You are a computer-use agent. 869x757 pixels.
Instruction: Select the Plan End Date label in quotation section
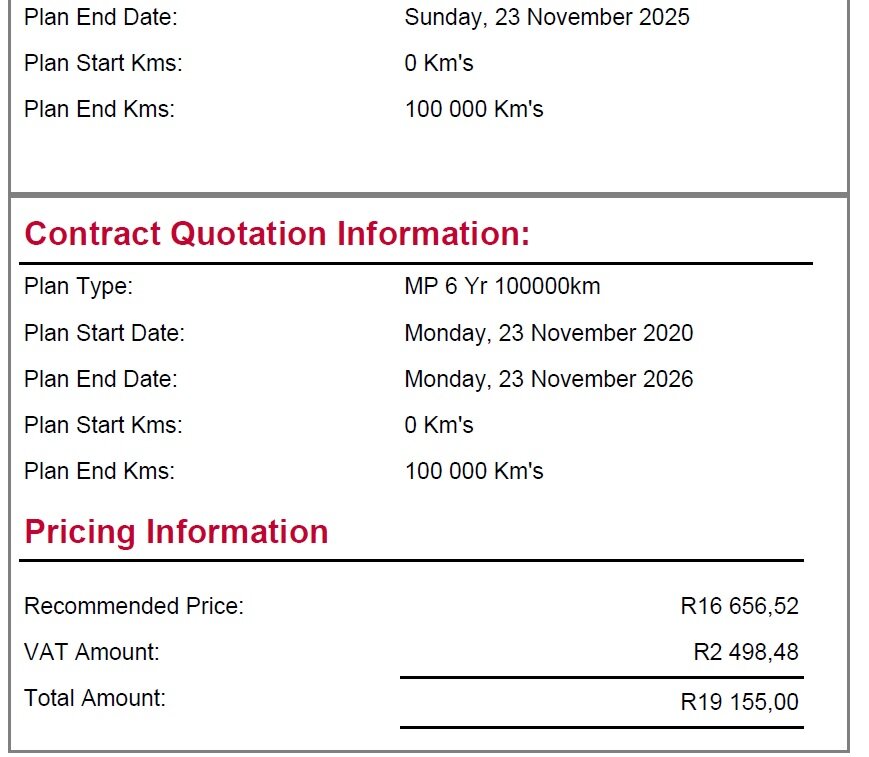click(x=101, y=380)
